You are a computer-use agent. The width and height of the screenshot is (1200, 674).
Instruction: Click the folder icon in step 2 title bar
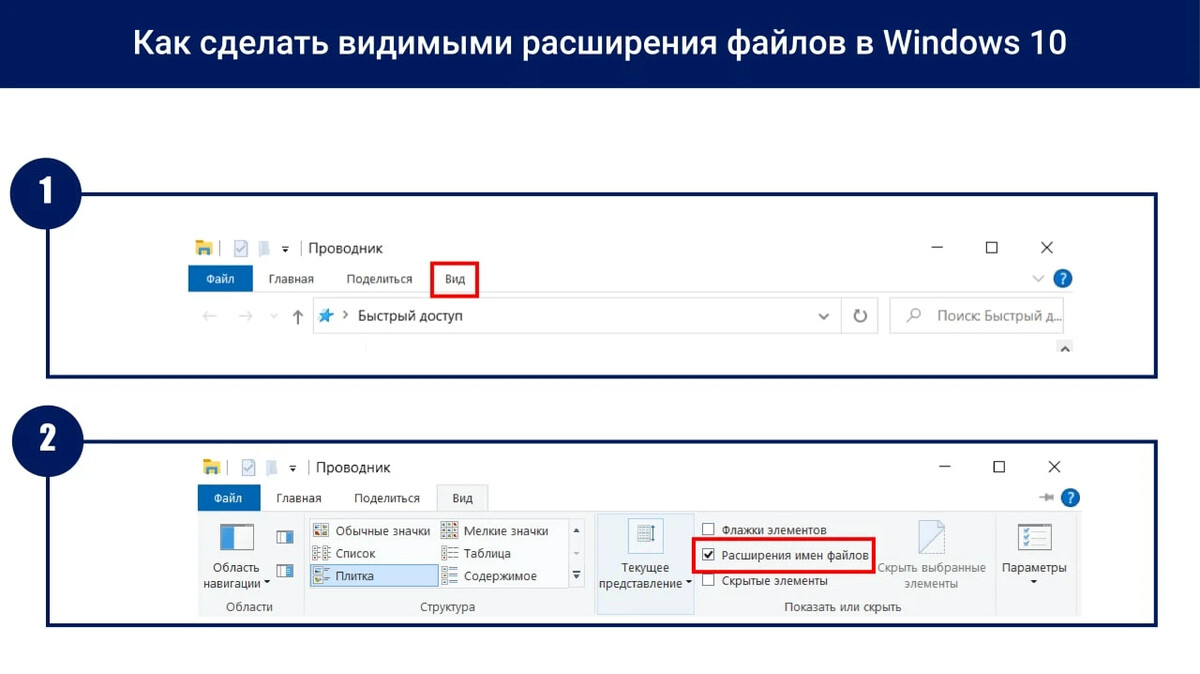pyautogui.click(x=211, y=467)
